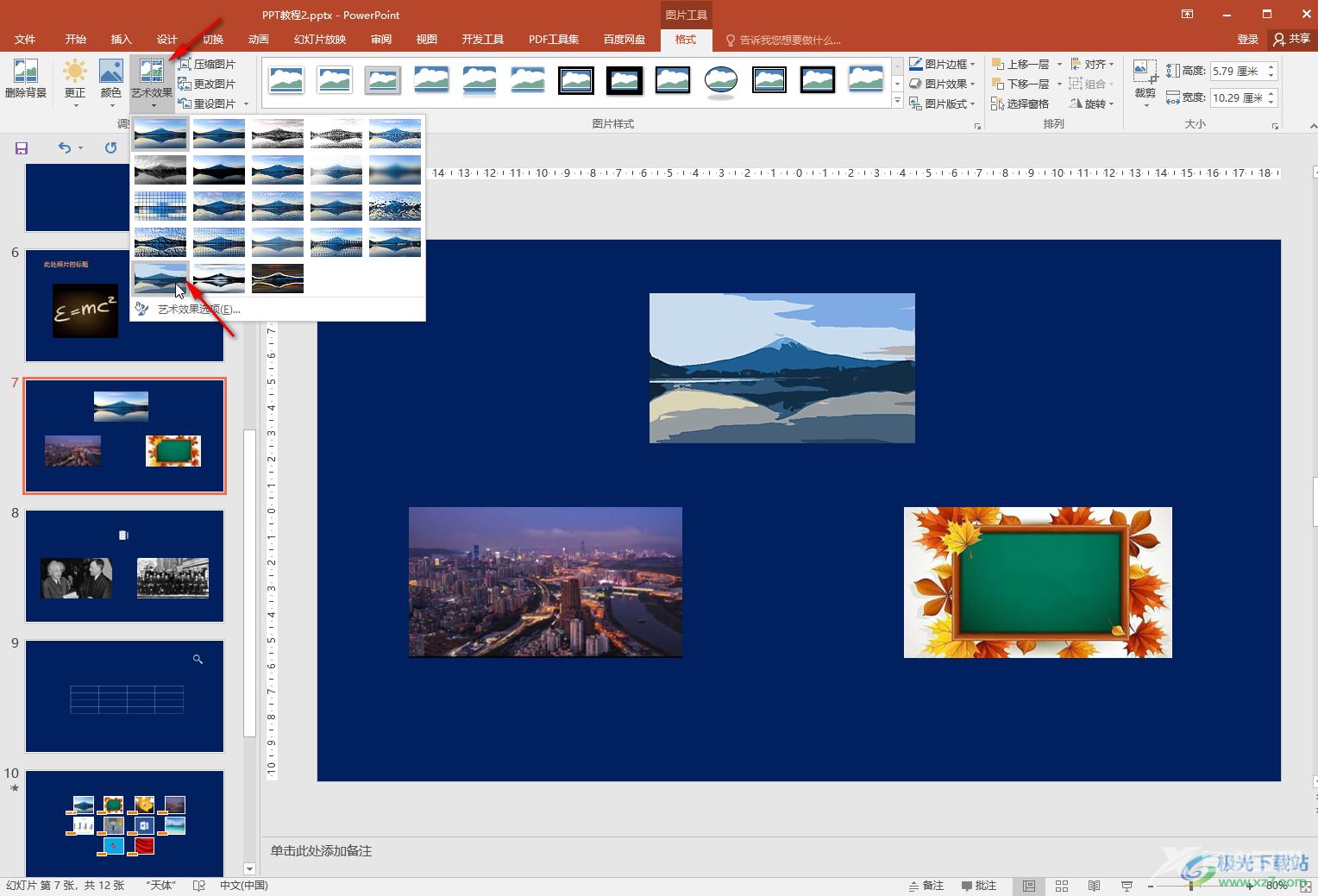Switch to the PDF工具集 tab

[x=554, y=39]
